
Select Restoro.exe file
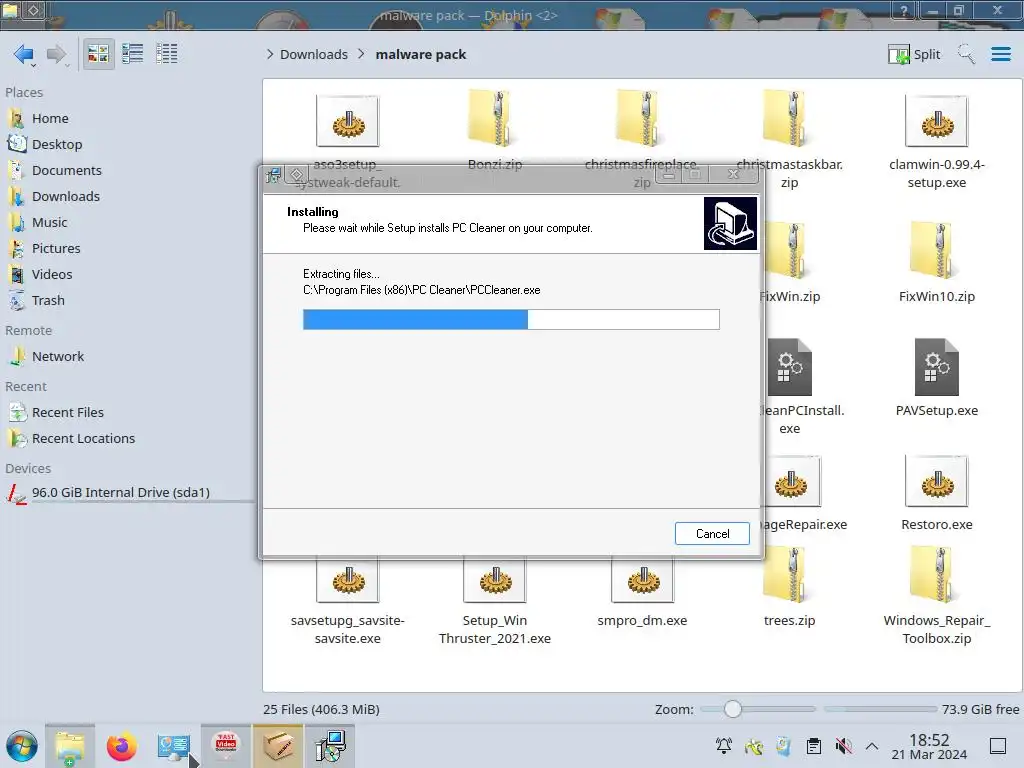(x=936, y=493)
